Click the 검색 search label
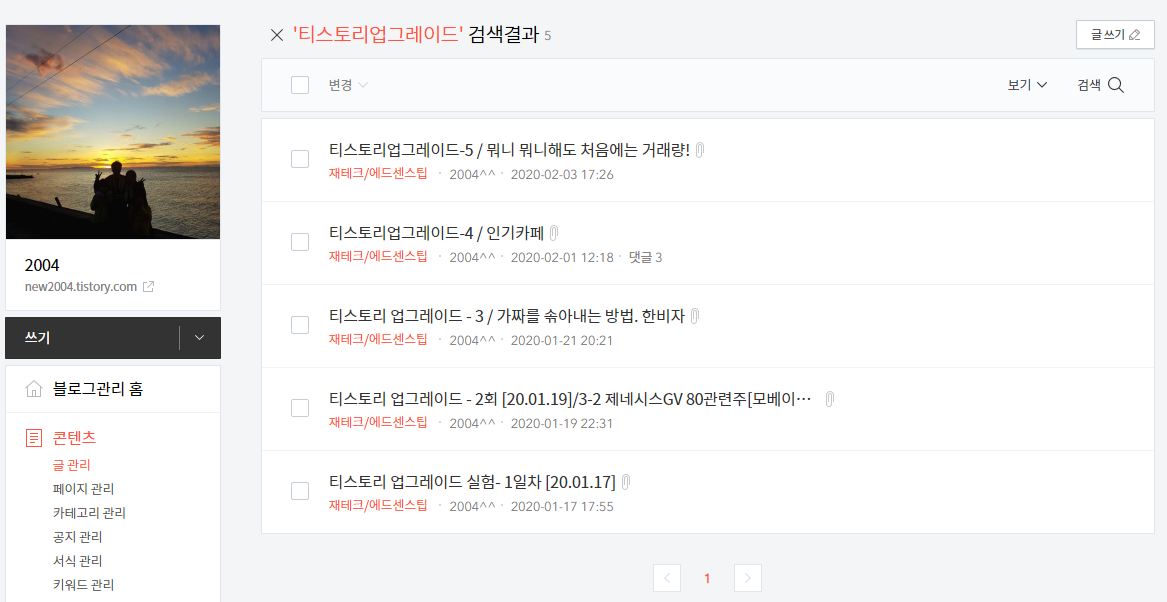Screen dimensions: 1167x602 click(x=1089, y=85)
